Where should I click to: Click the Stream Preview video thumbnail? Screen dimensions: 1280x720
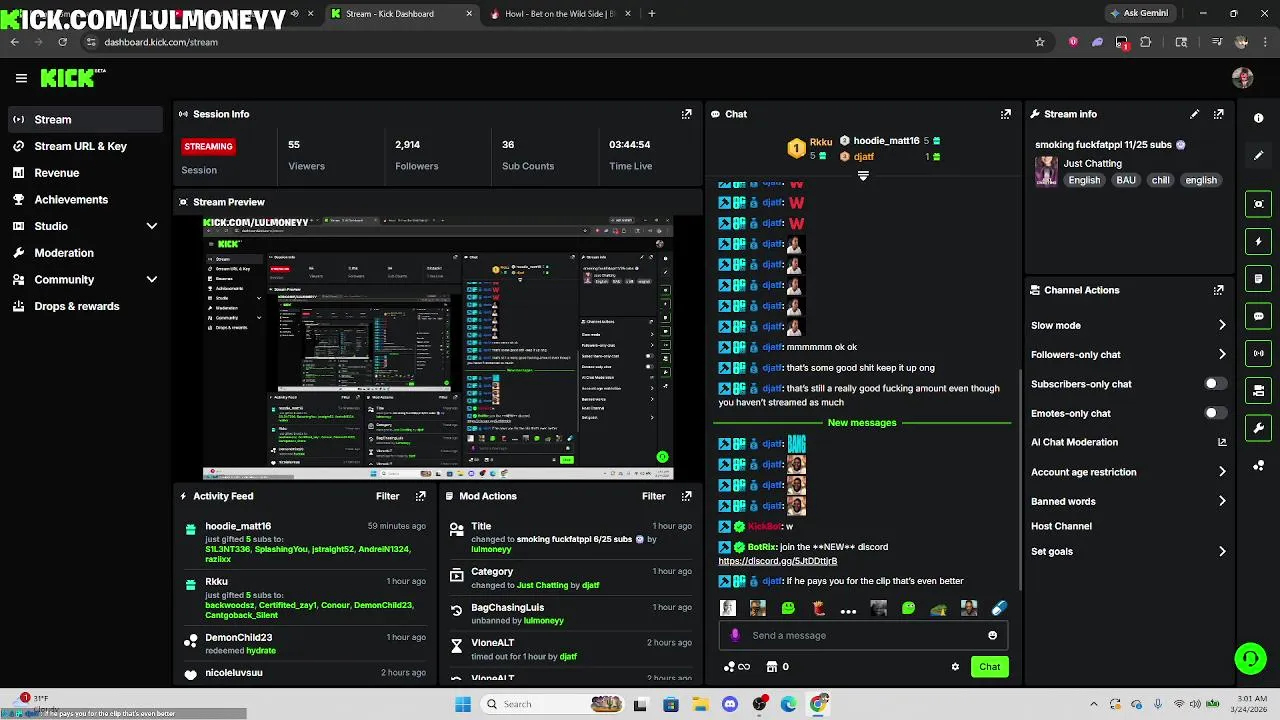[x=438, y=349]
